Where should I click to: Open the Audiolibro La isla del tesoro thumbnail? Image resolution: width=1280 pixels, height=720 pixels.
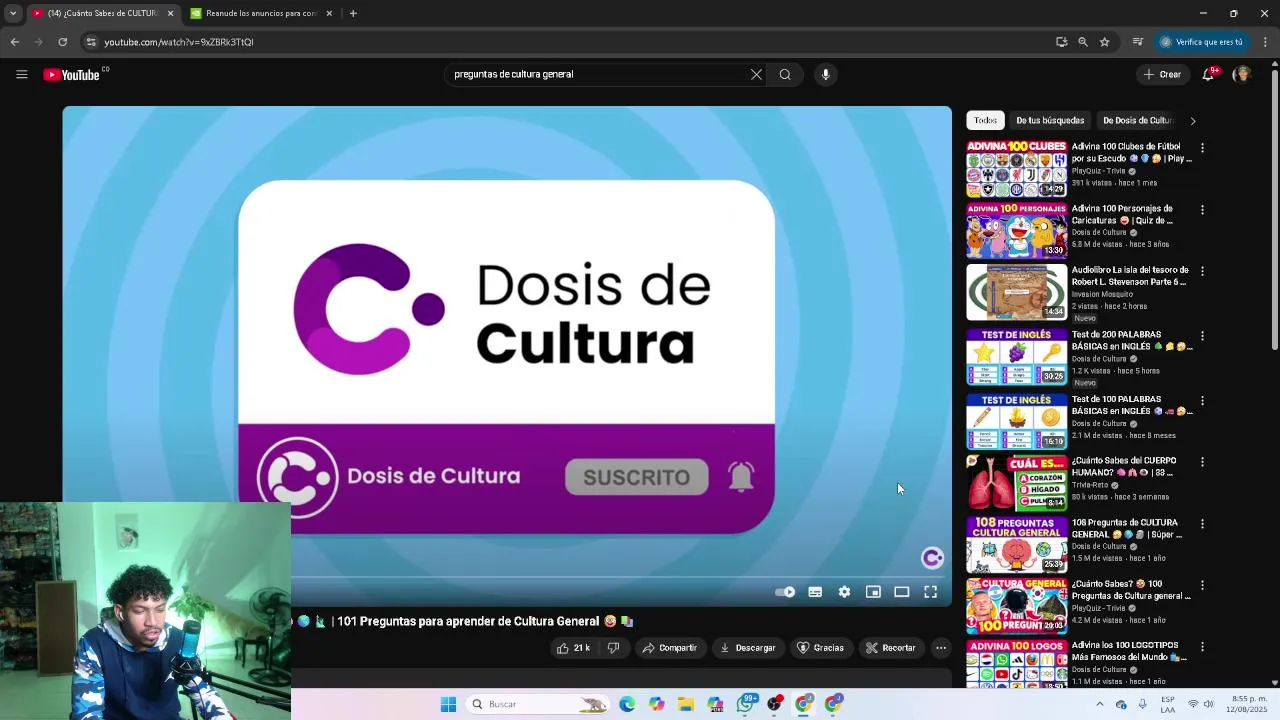1016,291
